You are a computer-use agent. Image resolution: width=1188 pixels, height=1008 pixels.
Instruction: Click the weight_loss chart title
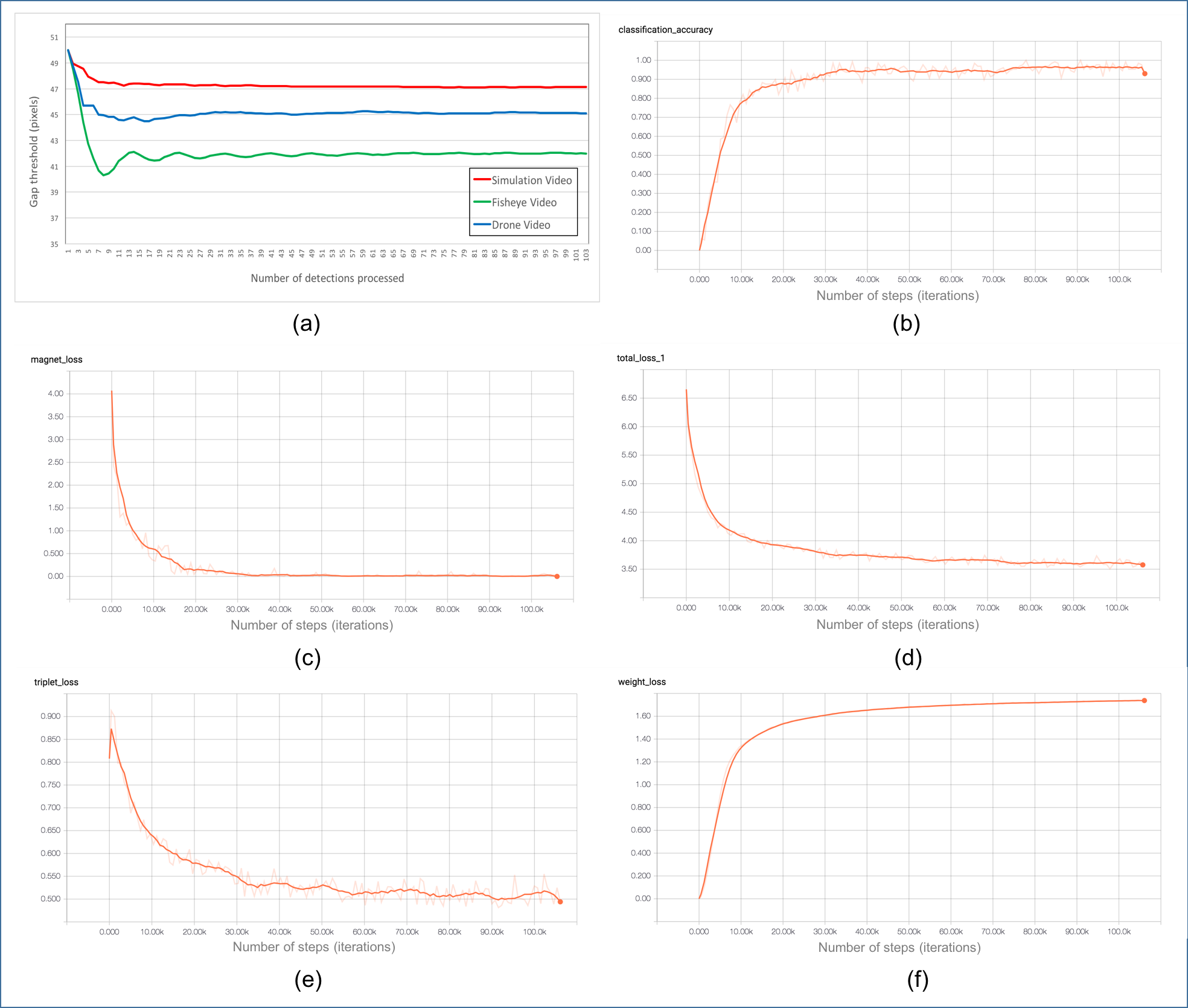tap(642, 682)
